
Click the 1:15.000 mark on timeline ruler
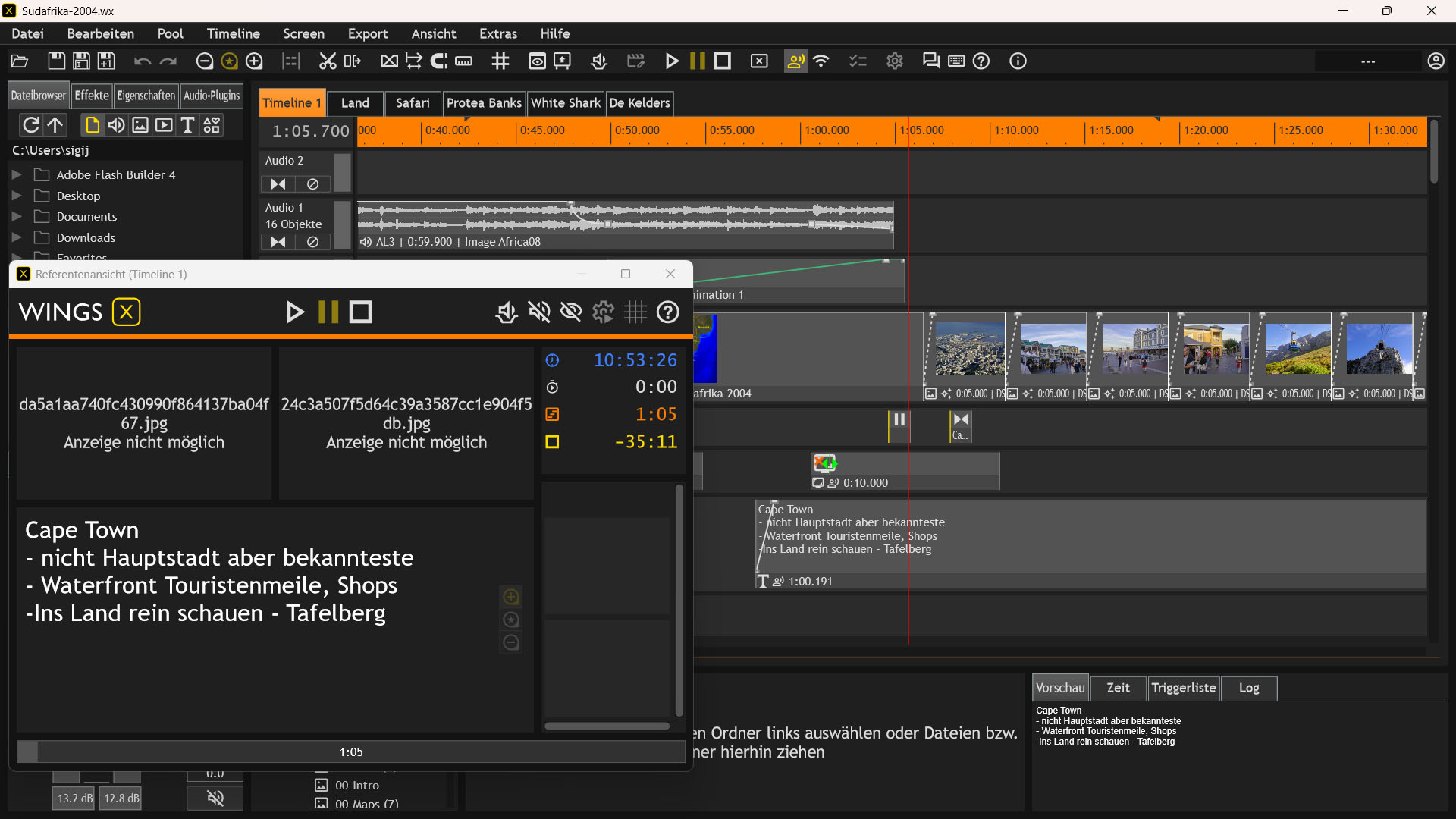(x=1111, y=130)
